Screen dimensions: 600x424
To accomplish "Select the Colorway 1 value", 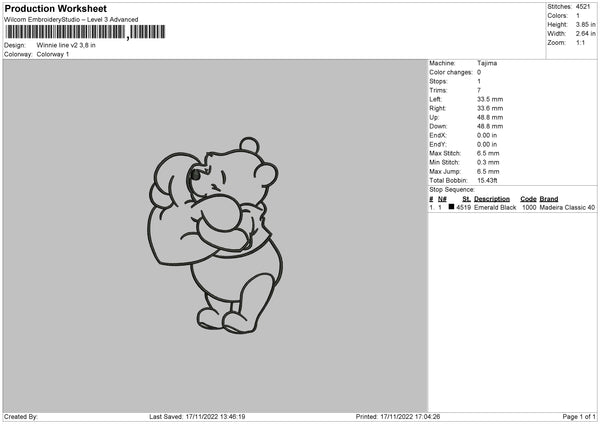I will pyautogui.click(x=53, y=54).
